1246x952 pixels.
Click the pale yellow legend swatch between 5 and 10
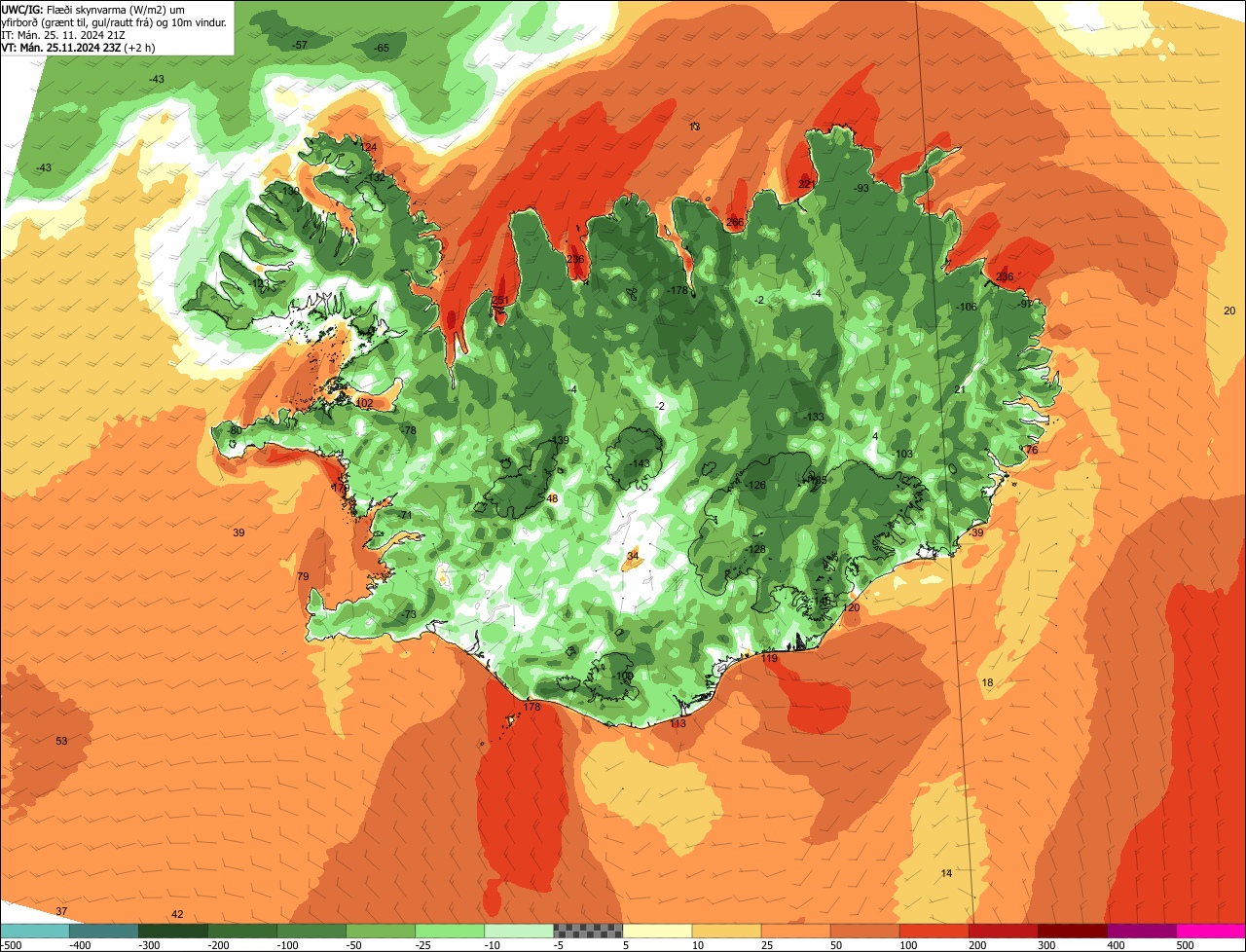pos(657,931)
